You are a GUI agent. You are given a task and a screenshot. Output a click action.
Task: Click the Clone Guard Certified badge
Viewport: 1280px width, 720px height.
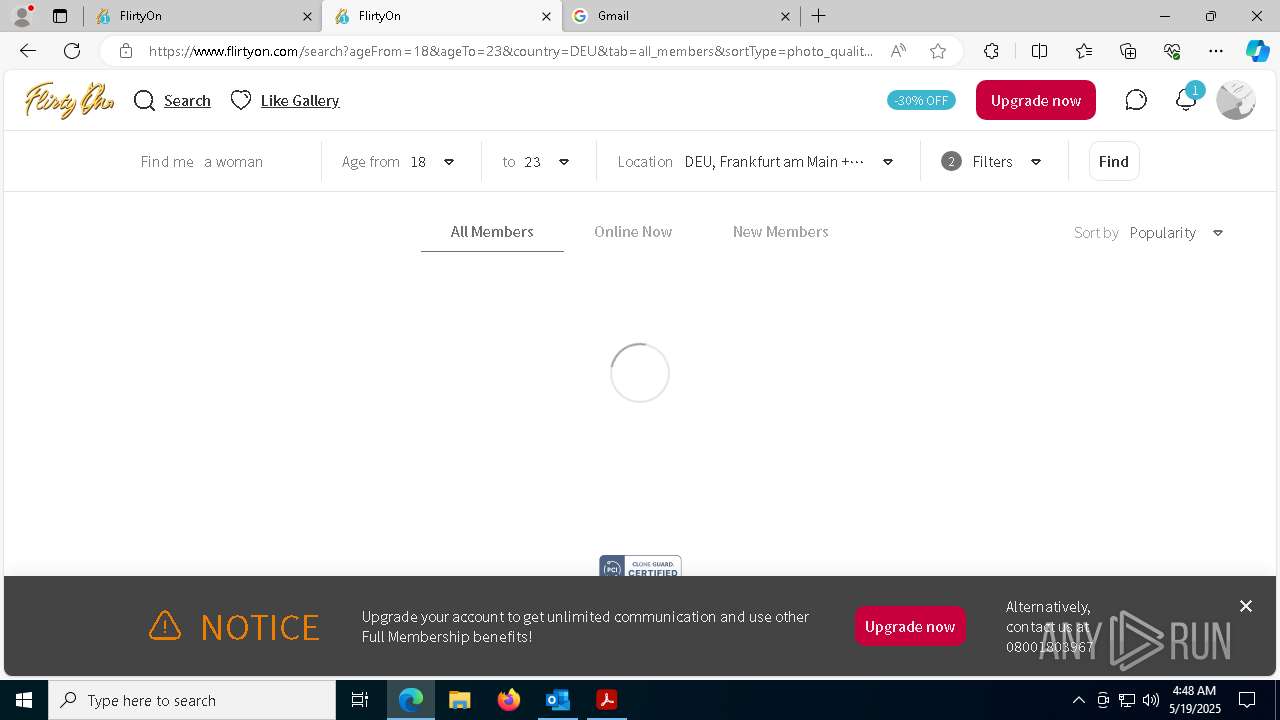coord(640,567)
